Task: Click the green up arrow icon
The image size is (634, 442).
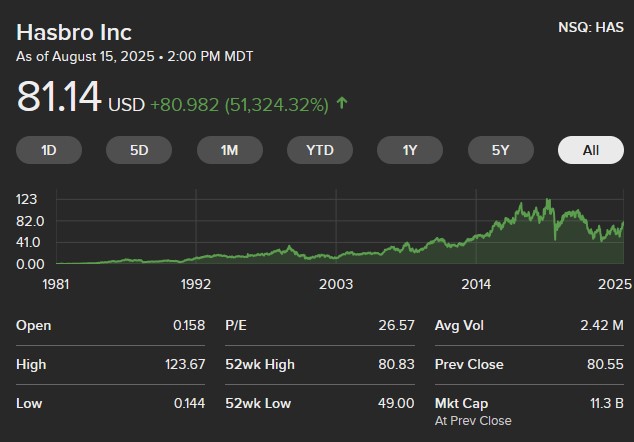Action: point(343,103)
